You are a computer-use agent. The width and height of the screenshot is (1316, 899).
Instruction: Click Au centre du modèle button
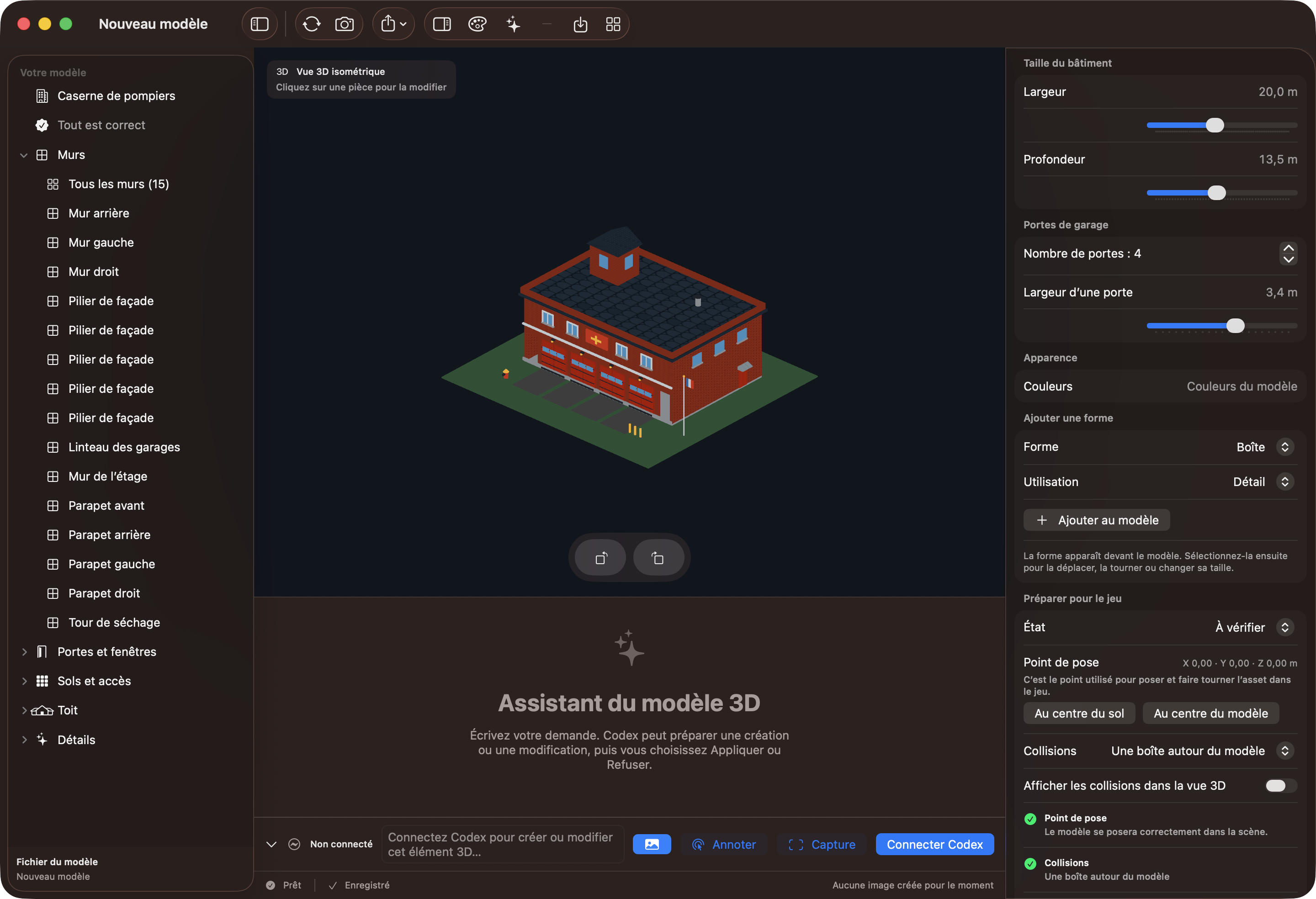pos(1211,713)
